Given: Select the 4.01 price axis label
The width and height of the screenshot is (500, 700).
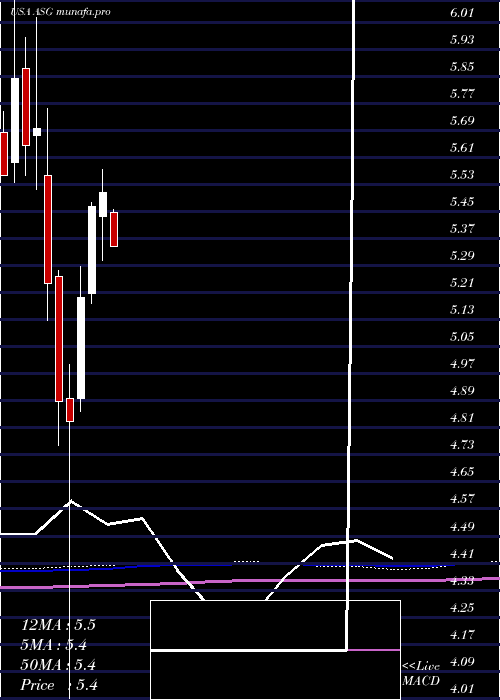Looking at the screenshot, I should (462, 688).
